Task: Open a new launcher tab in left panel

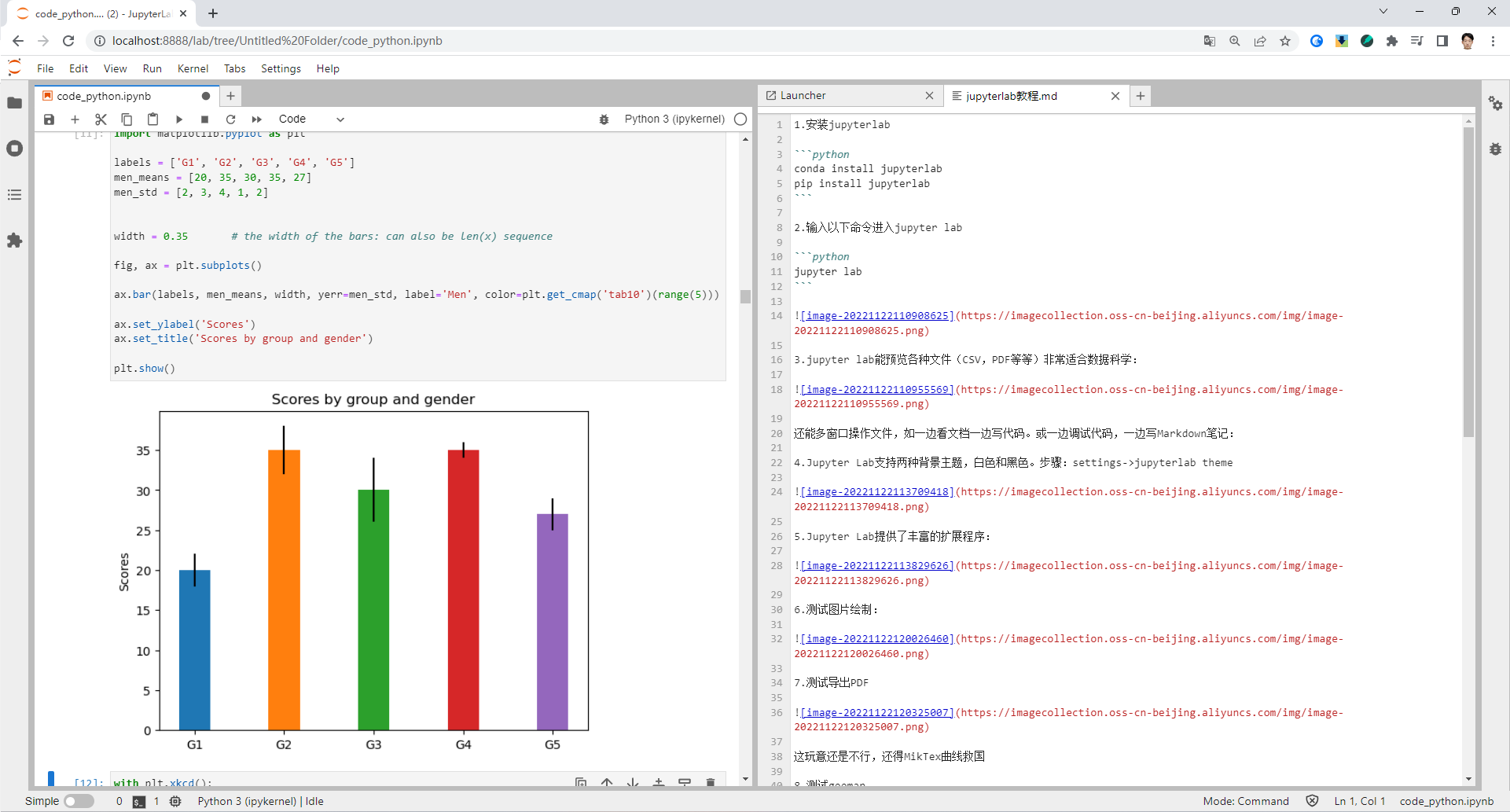Action: (x=230, y=96)
